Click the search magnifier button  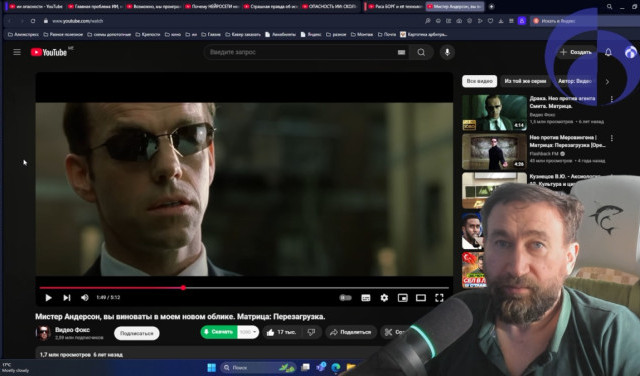pyautogui.click(x=421, y=52)
